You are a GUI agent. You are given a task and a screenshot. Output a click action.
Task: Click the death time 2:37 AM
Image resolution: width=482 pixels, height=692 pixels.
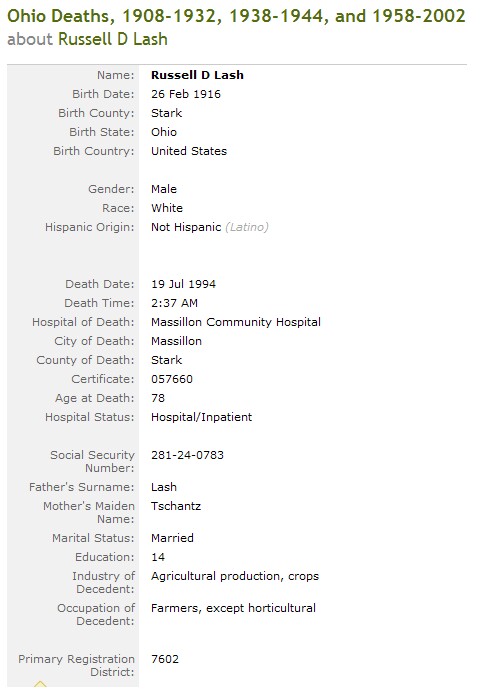(x=174, y=303)
